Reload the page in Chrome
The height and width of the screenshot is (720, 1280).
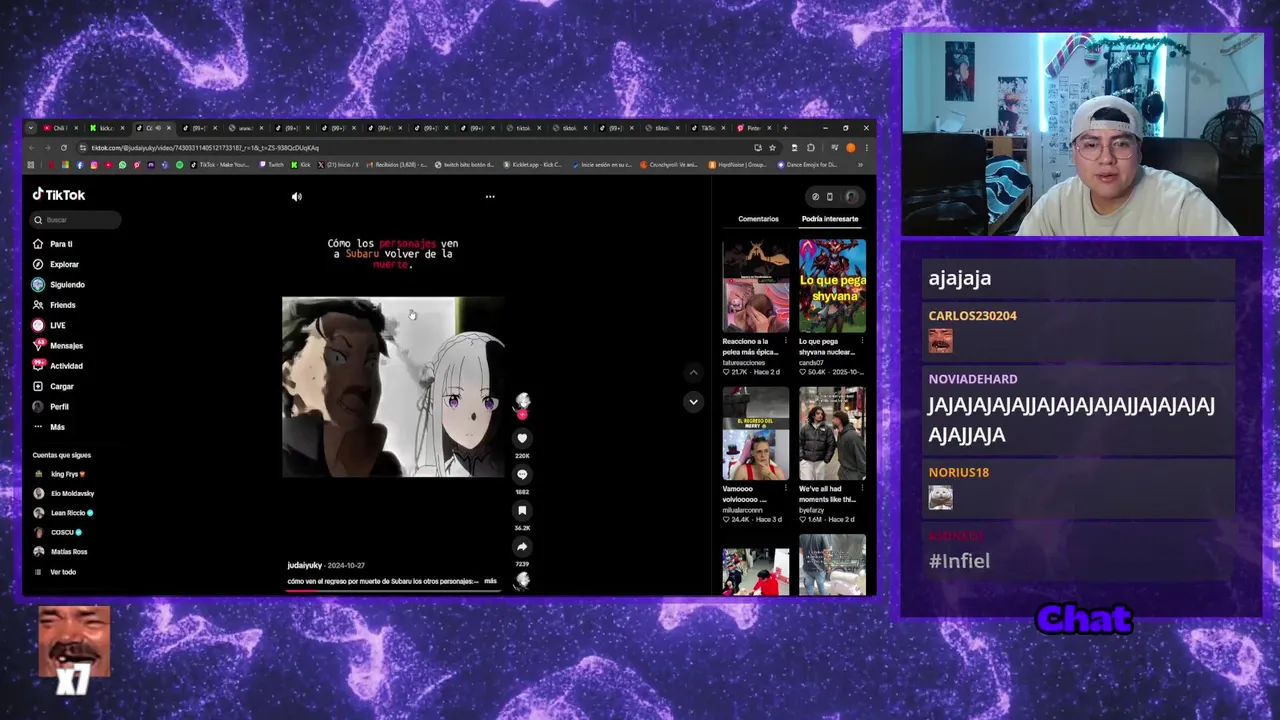click(63, 148)
